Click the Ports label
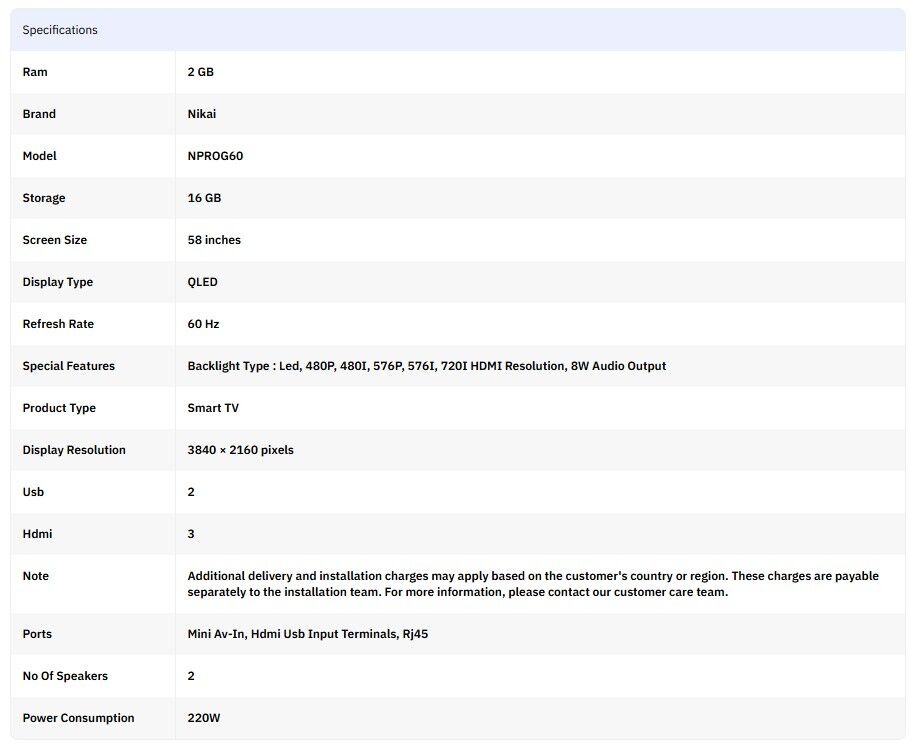915x747 pixels. [x=37, y=634]
